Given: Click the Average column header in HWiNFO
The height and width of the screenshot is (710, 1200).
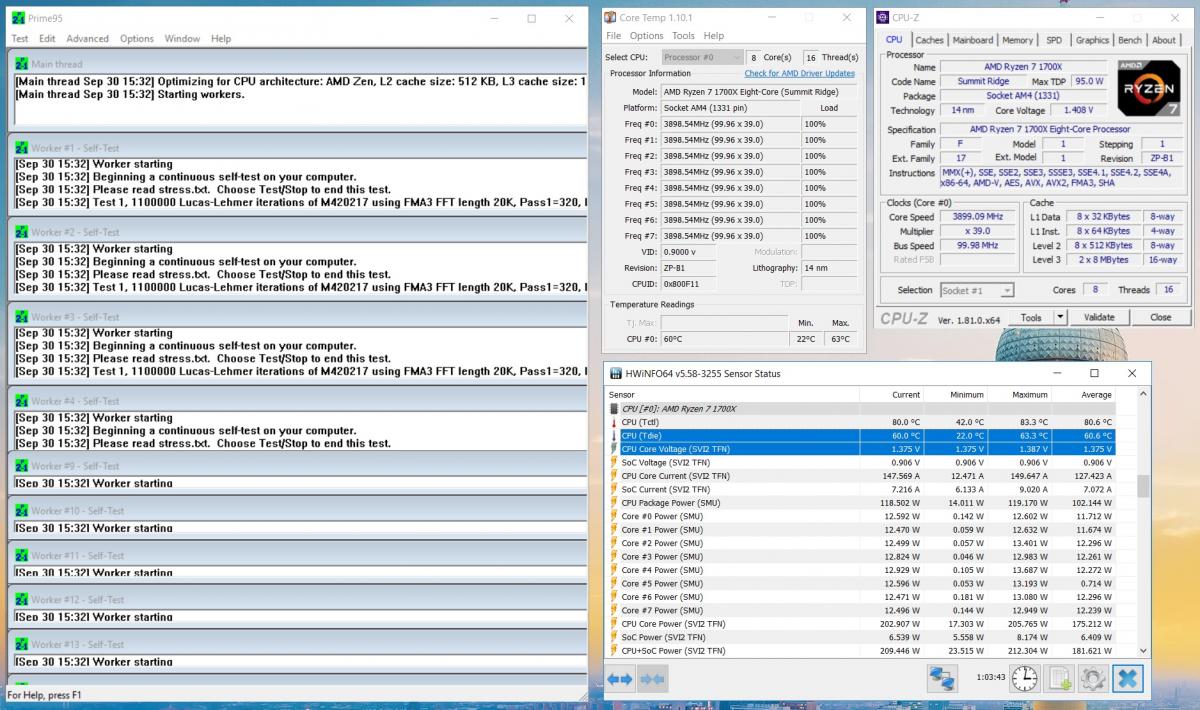Looking at the screenshot, I should 1083,395.
